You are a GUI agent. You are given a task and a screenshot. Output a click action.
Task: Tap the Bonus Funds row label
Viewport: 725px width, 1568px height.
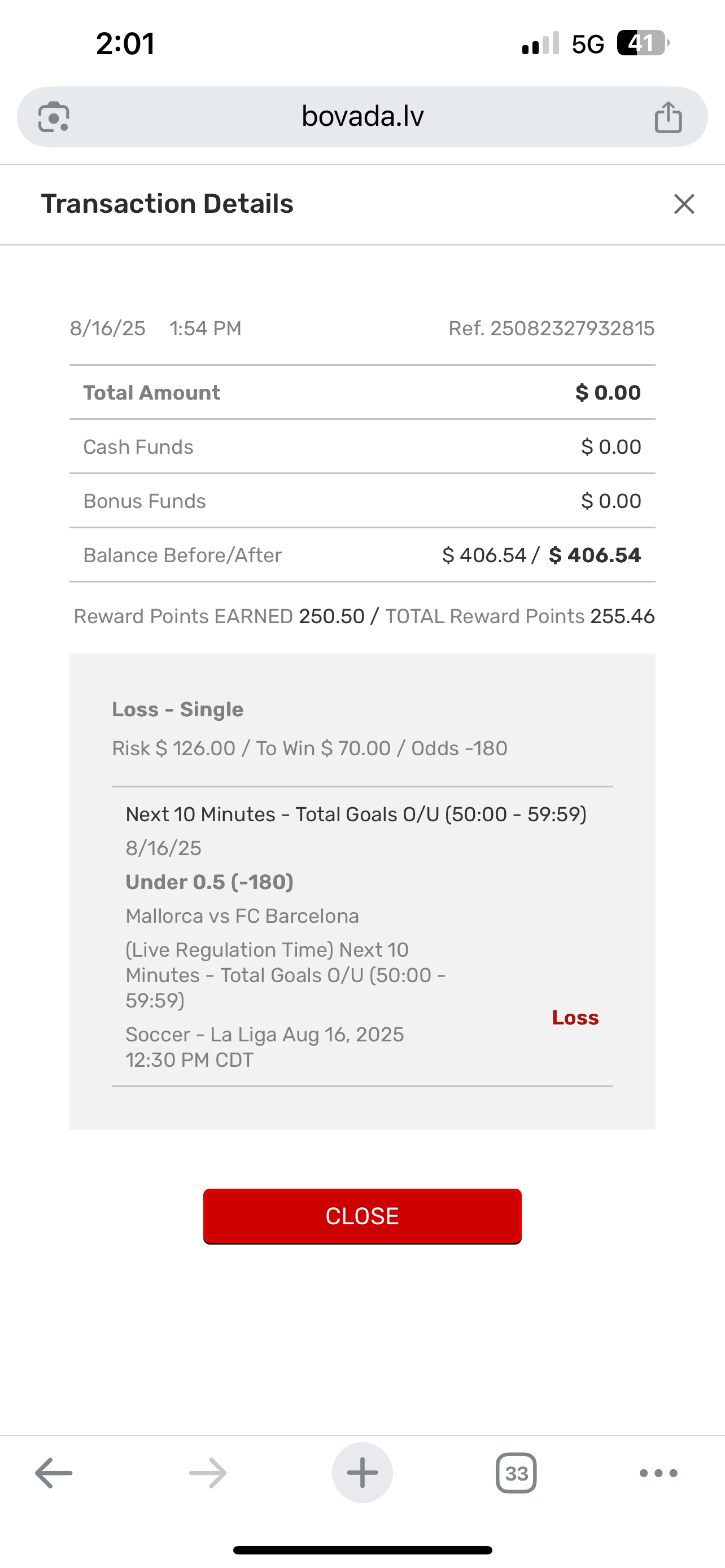(x=145, y=501)
